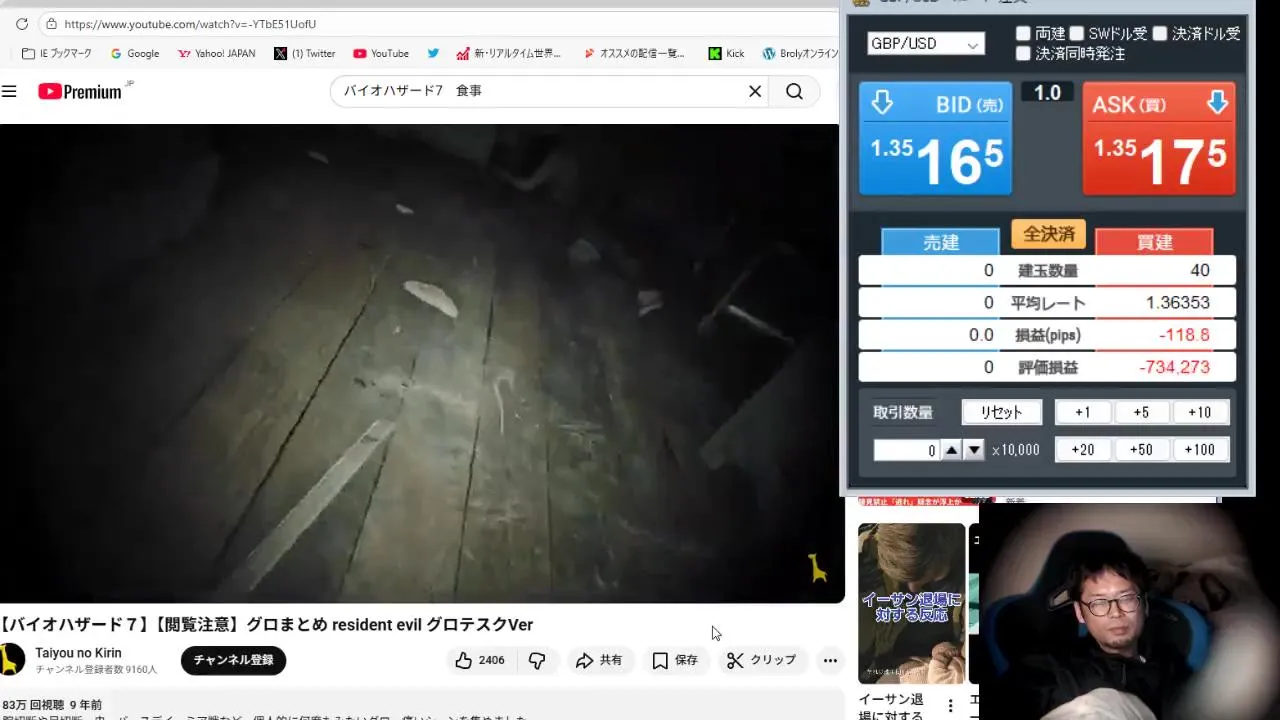
Task: Click the browser address bar URL
Action: (x=190, y=24)
